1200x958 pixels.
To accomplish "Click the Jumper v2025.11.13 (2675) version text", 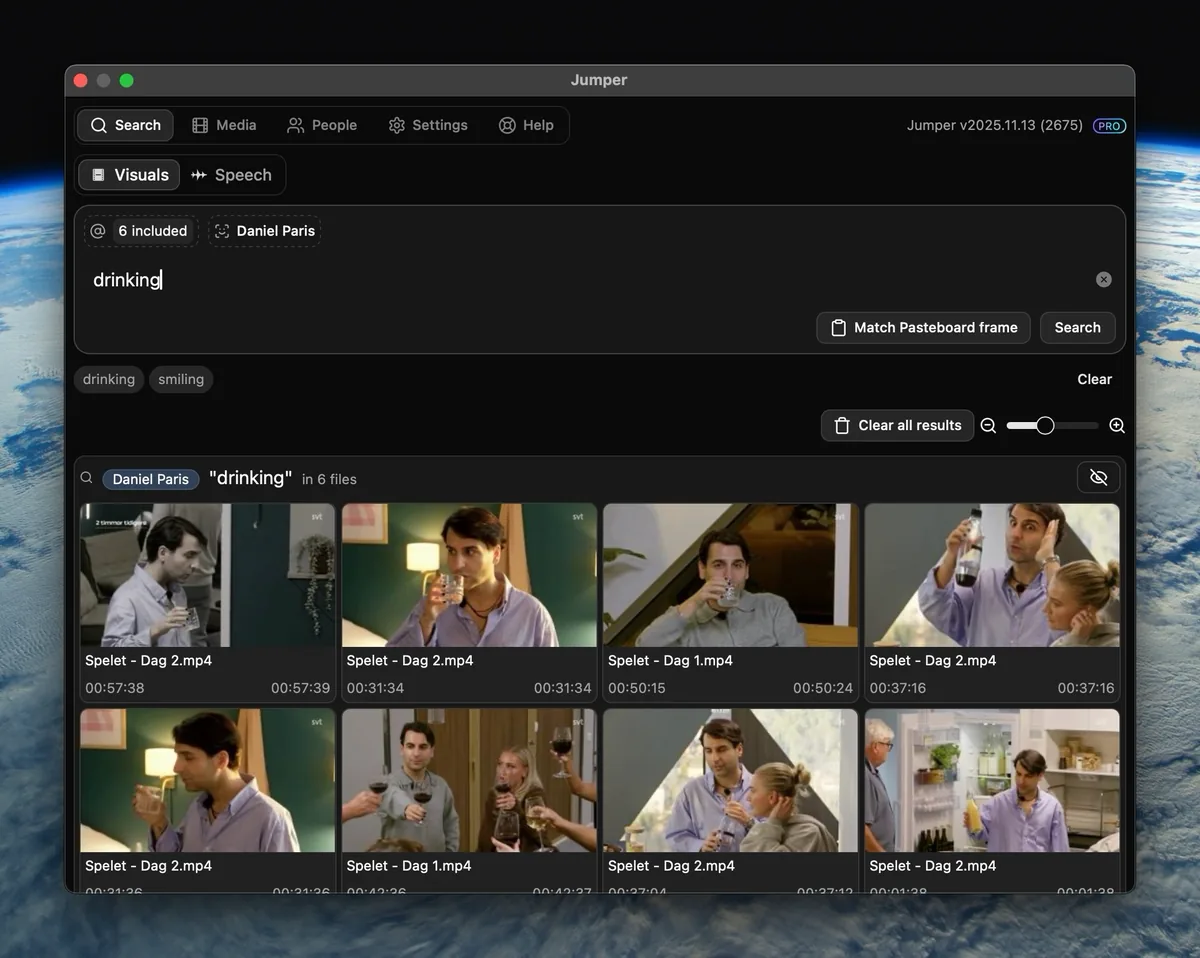I will coord(995,126).
